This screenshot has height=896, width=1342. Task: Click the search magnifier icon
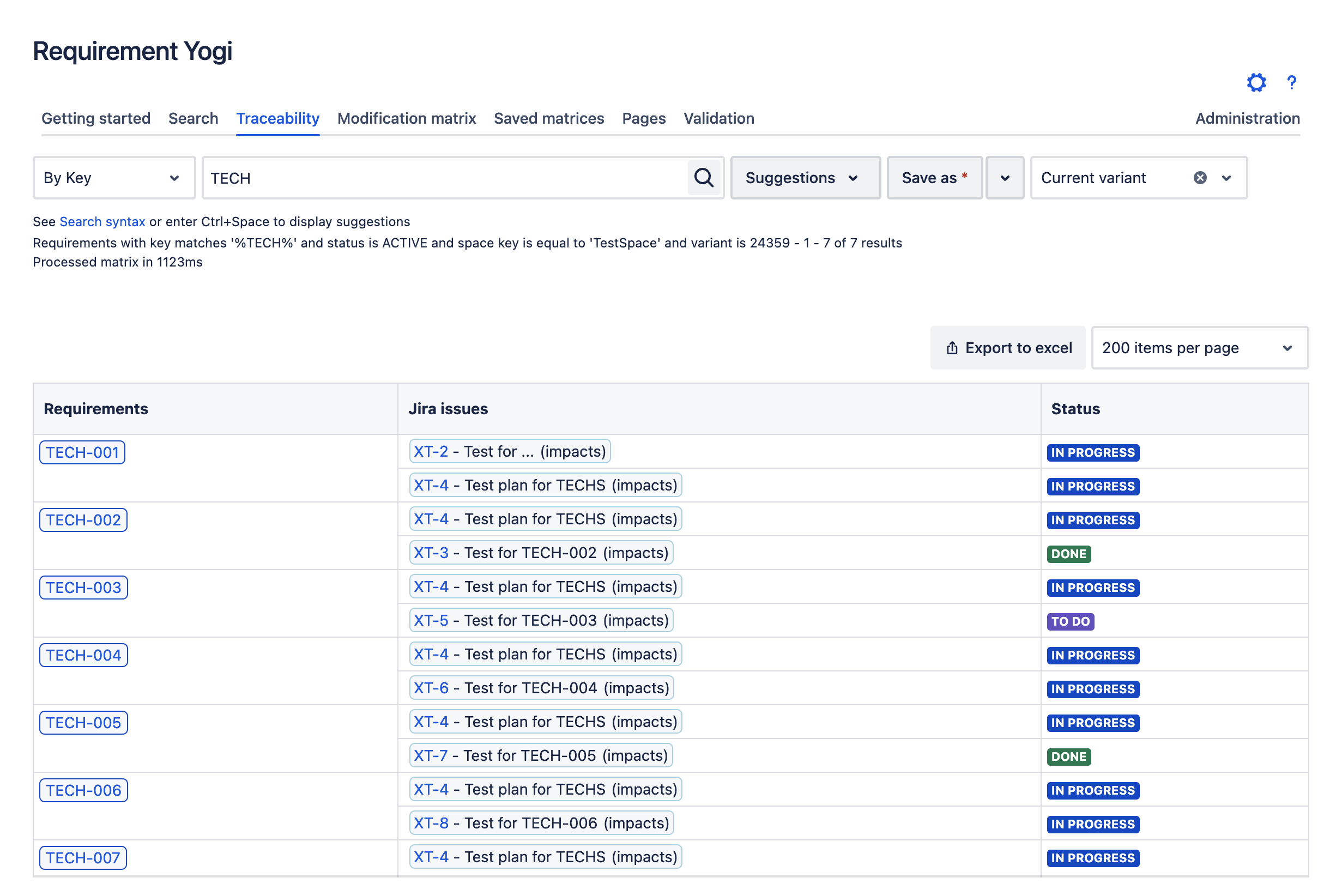coord(703,177)
